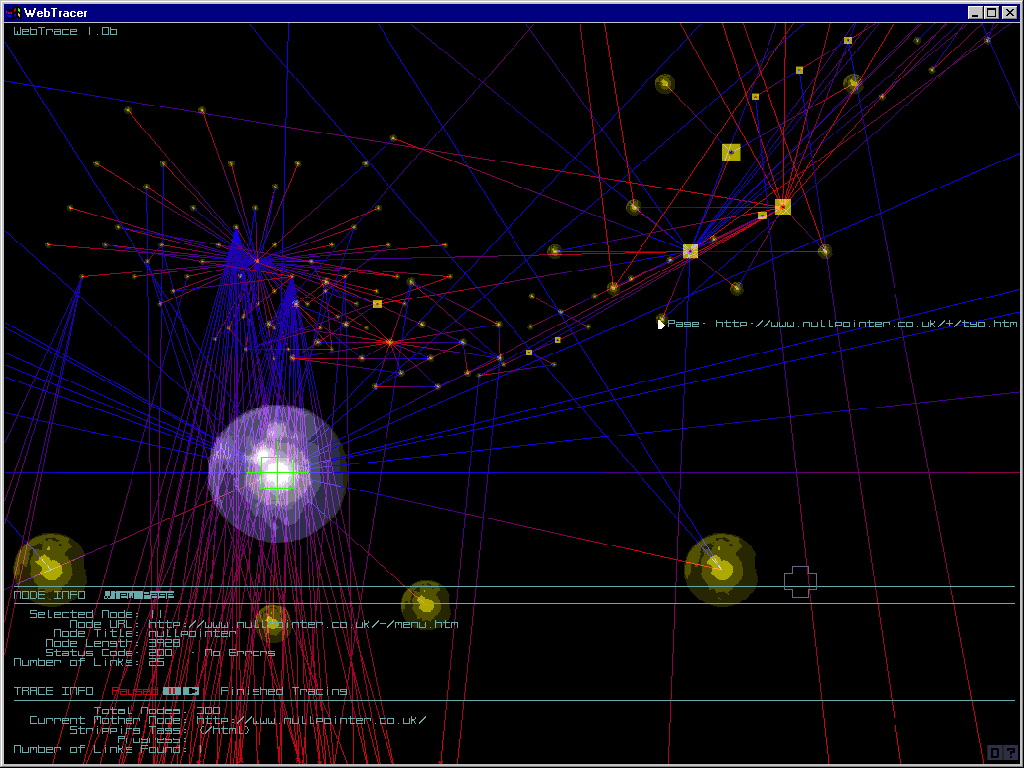Viewport: 1024px width, 768px height.
Task: Click the node URL menu.htm text
Action: tap(303, 624)
